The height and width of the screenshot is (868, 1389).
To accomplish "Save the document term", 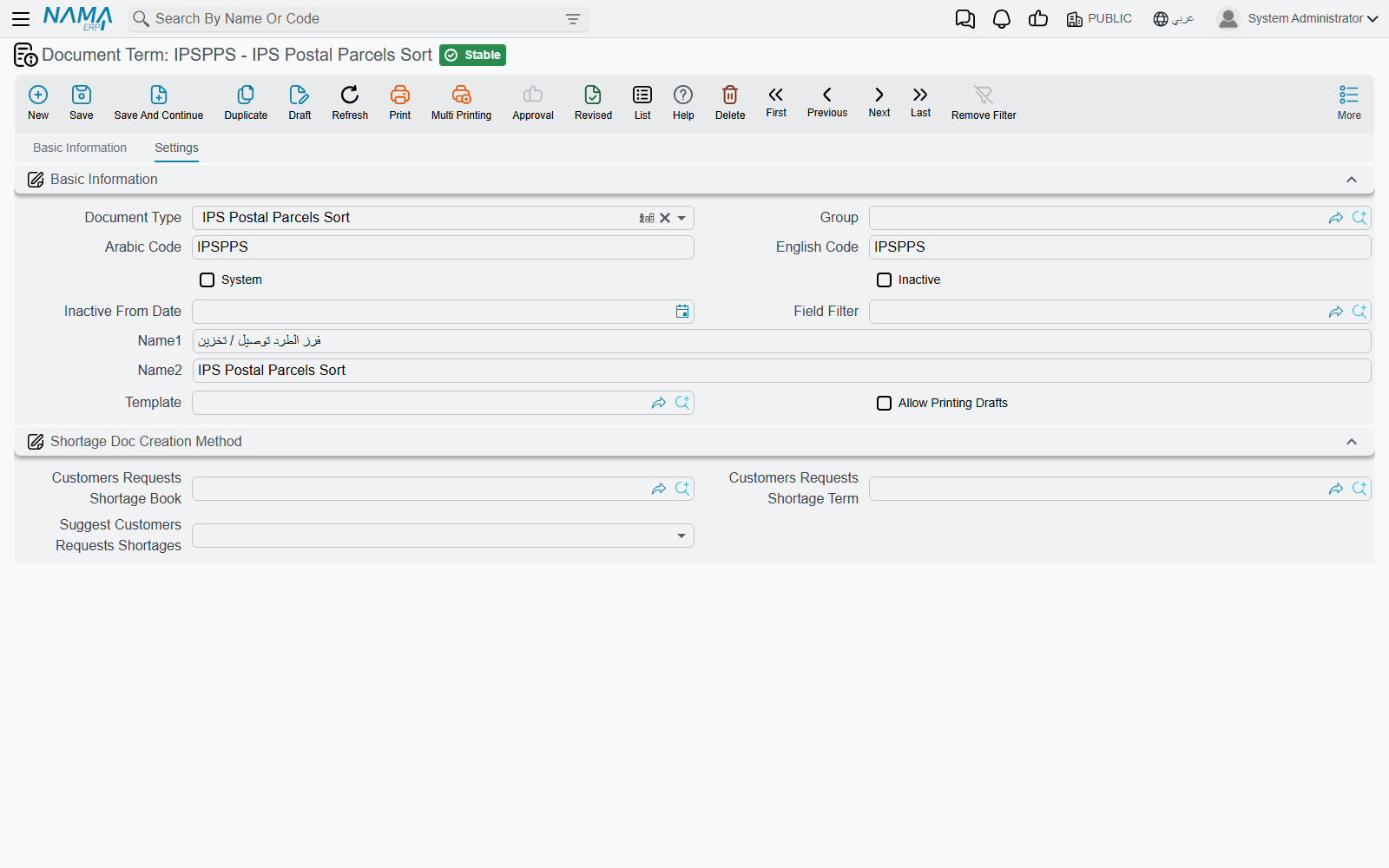I will 82,102.
